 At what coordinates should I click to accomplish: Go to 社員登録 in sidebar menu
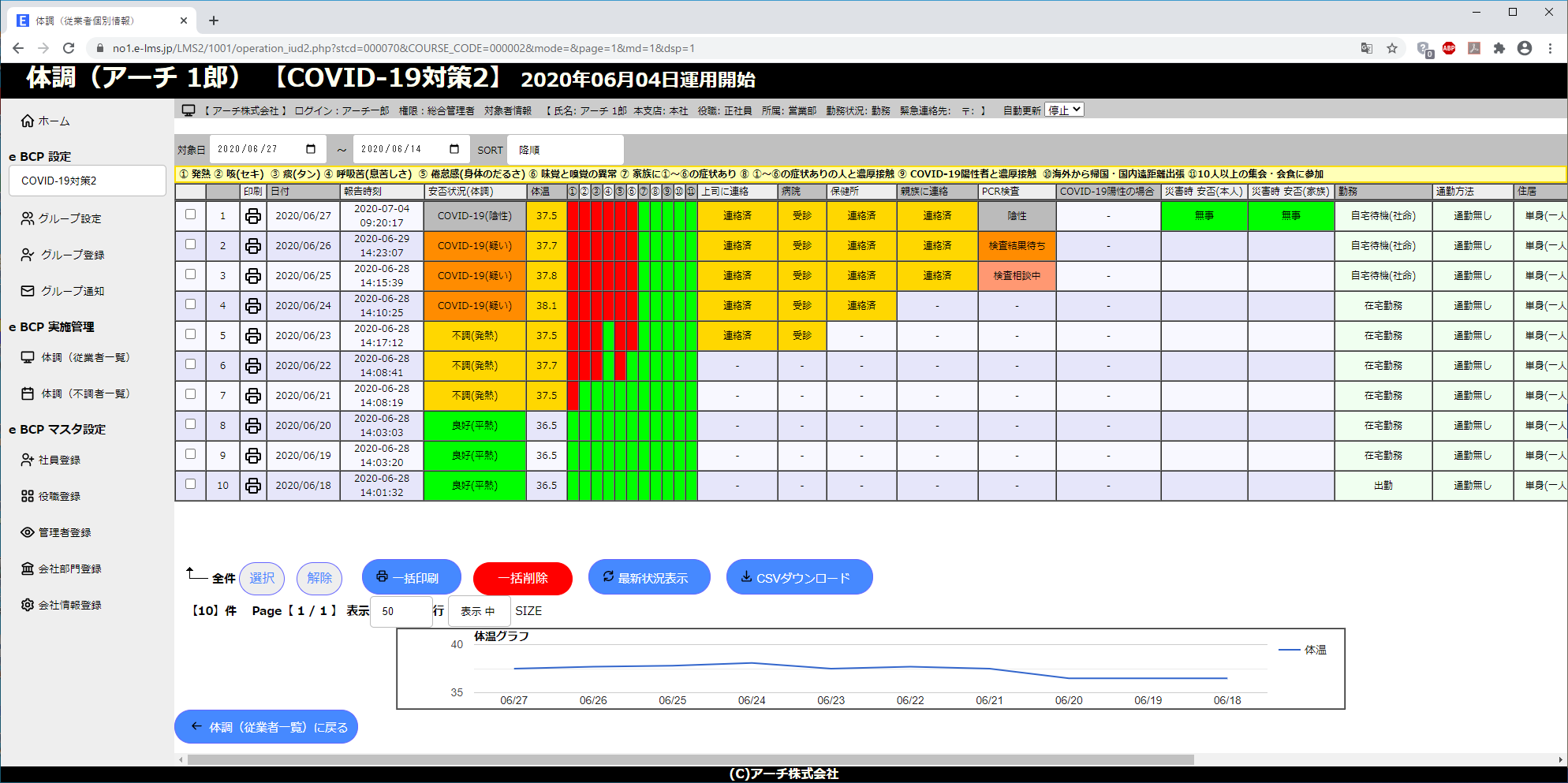[x=59, y=460]
